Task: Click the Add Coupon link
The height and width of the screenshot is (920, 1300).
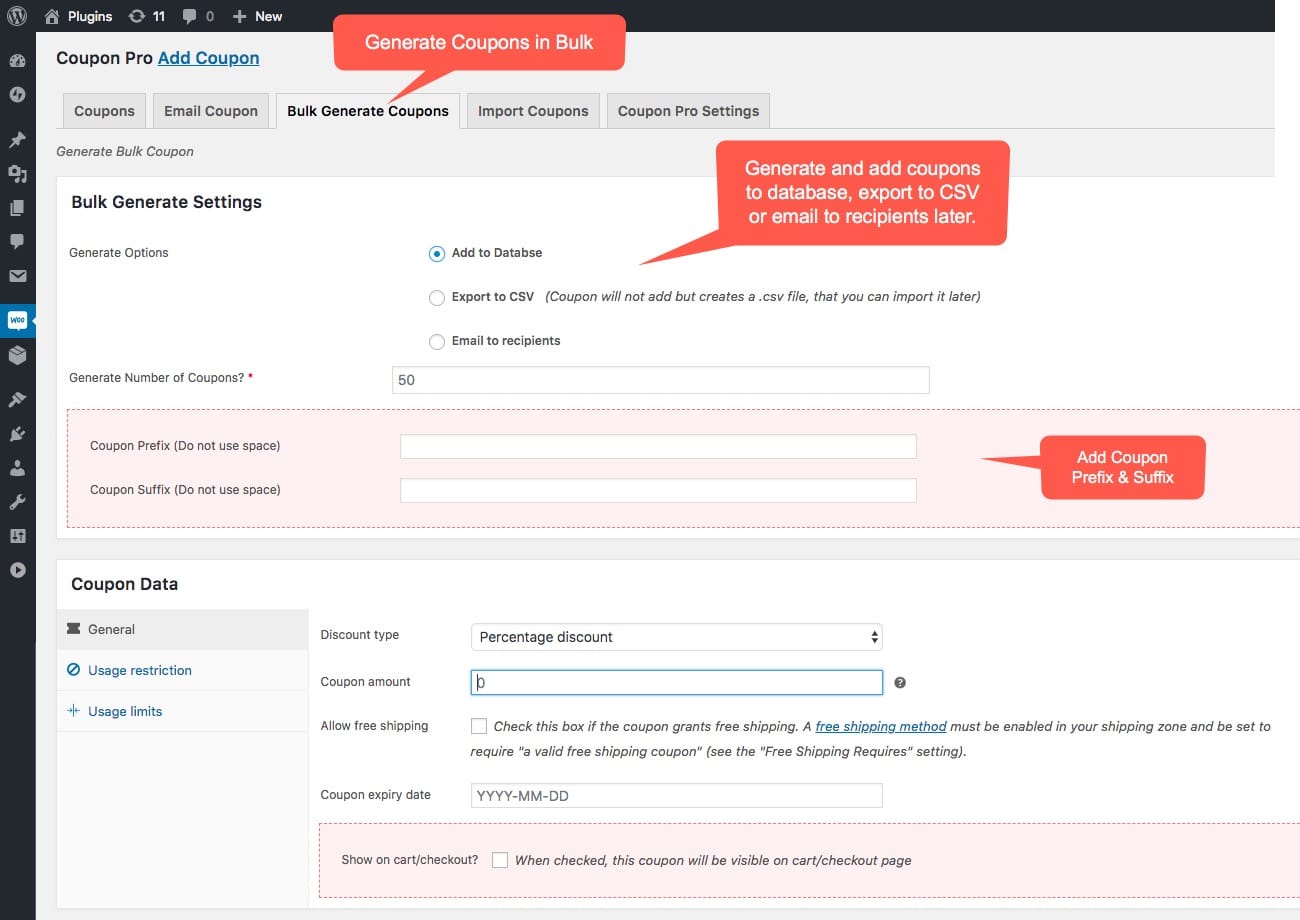Action: [x=208, y=58]
